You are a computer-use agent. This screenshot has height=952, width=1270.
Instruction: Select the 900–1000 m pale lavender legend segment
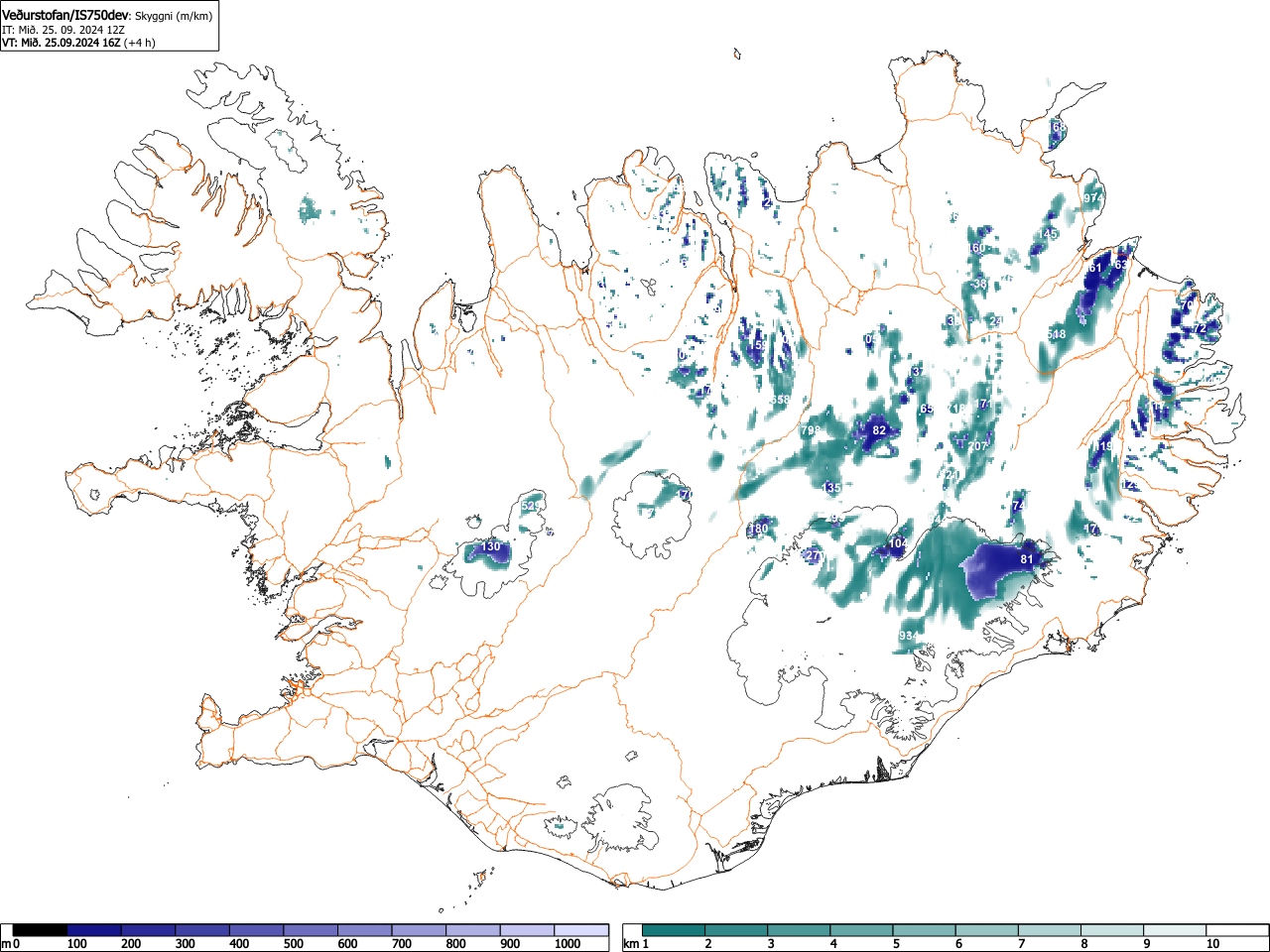click(x=528, y=930)
